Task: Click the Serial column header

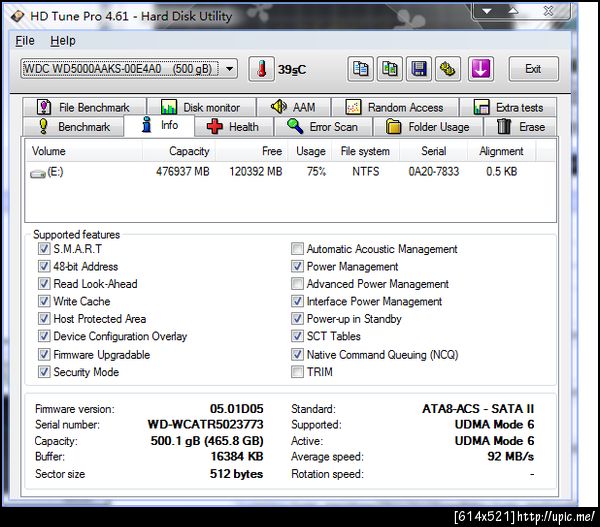Action: (434, 151)
